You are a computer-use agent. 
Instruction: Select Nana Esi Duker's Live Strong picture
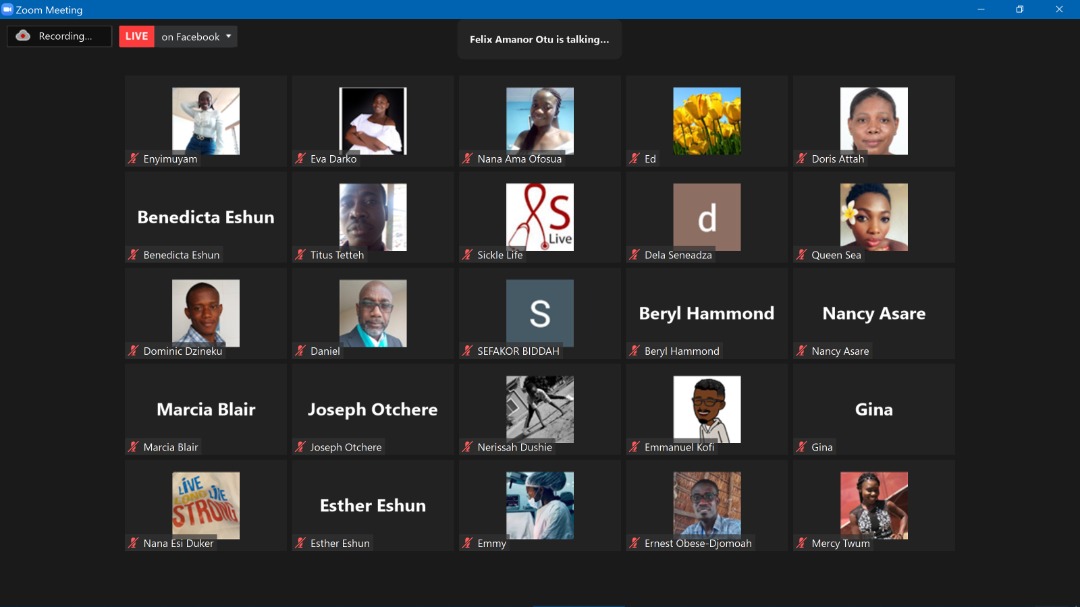coord(206,505)
